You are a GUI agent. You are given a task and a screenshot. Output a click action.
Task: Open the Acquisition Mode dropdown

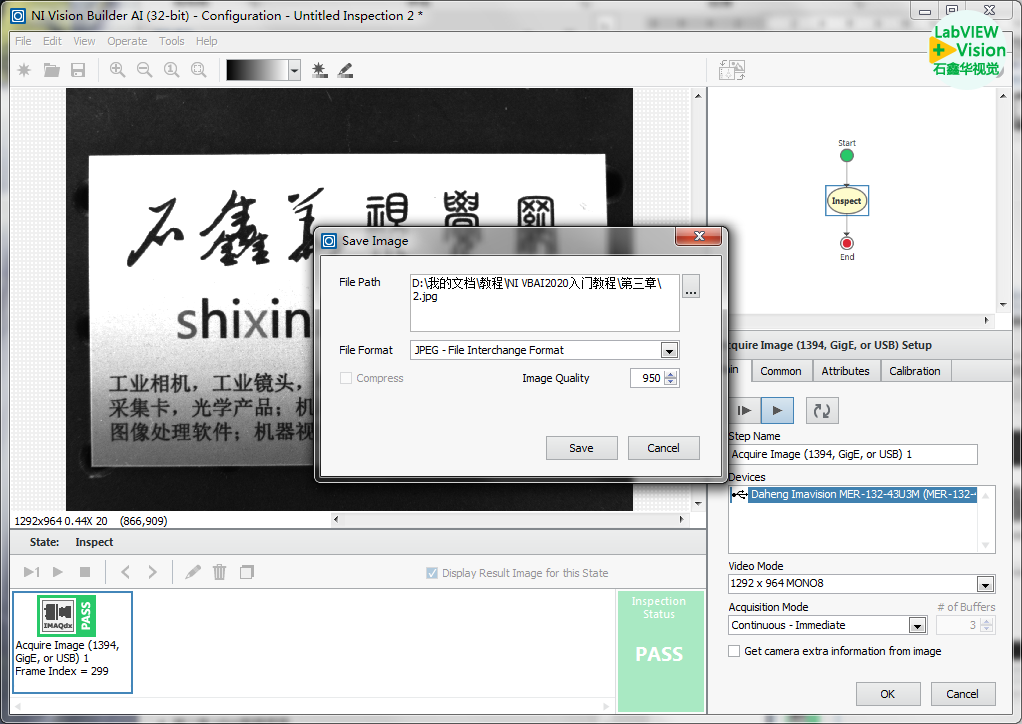(917, 626)
